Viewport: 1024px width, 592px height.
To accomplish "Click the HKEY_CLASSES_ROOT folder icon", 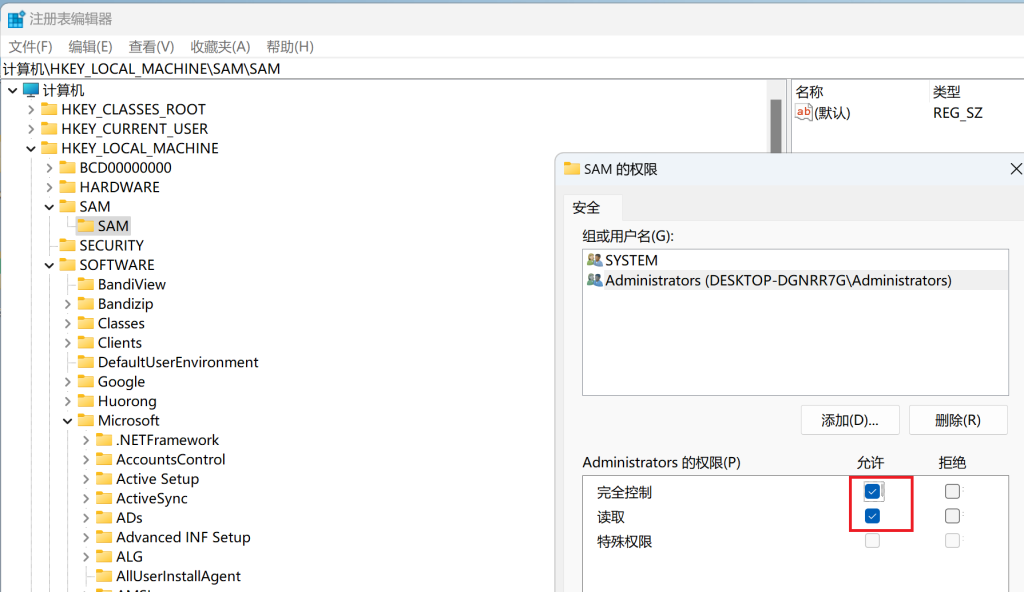I will tap(49, 109).
